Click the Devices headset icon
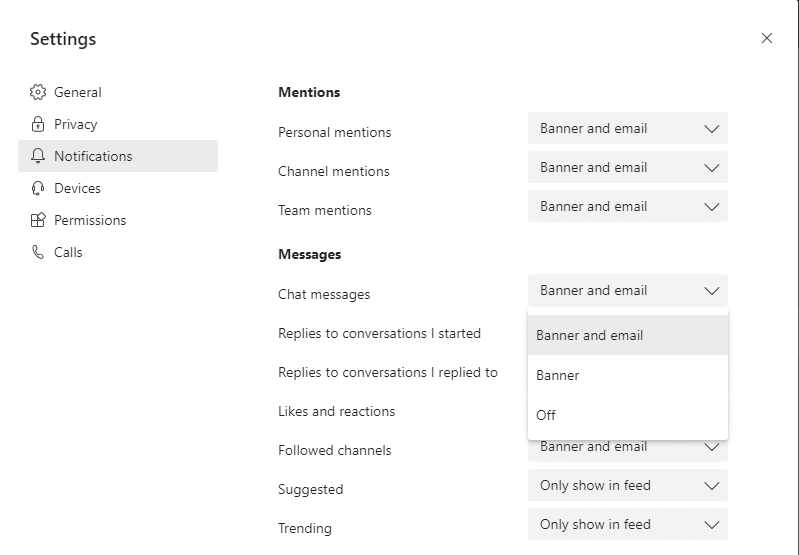This screenshot has width=799, height=555. [x=38, y=188]
